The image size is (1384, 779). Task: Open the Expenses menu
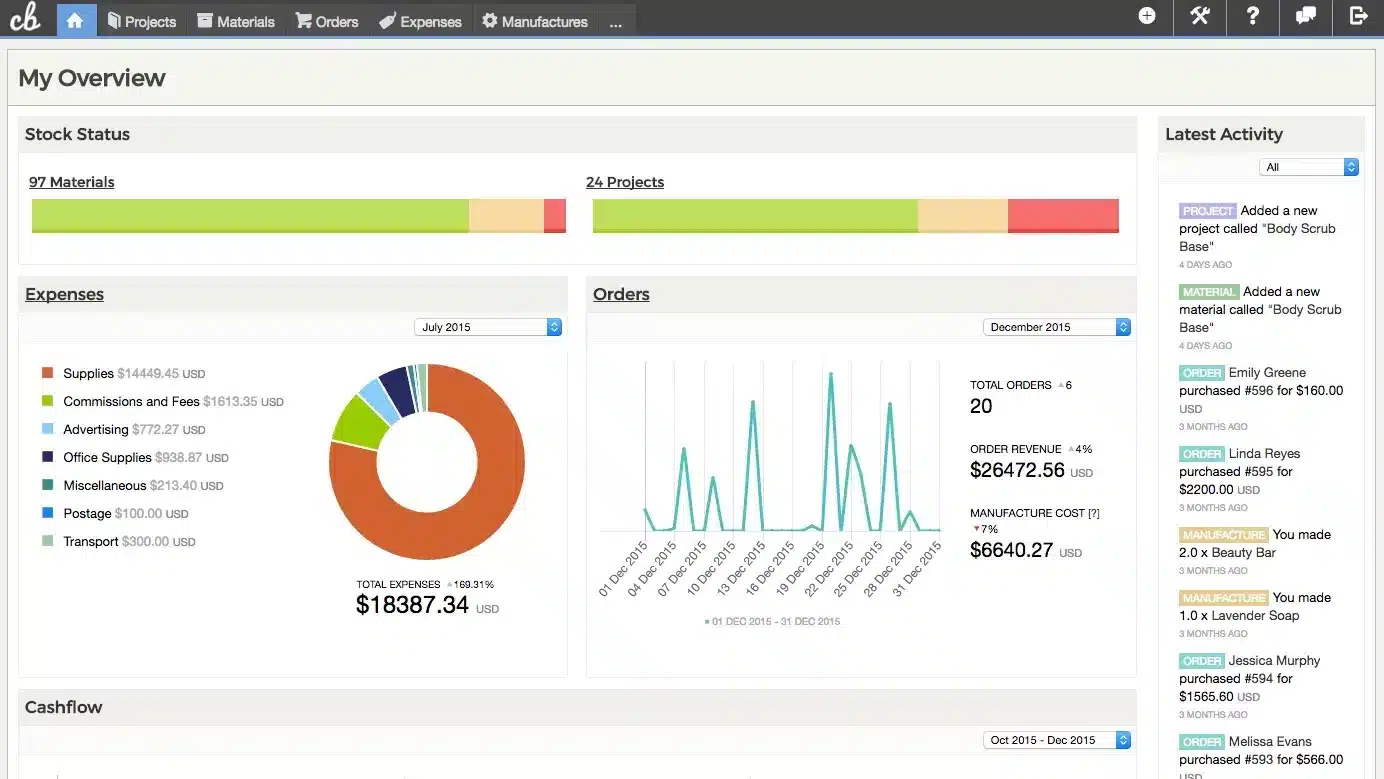coord(420,21)
